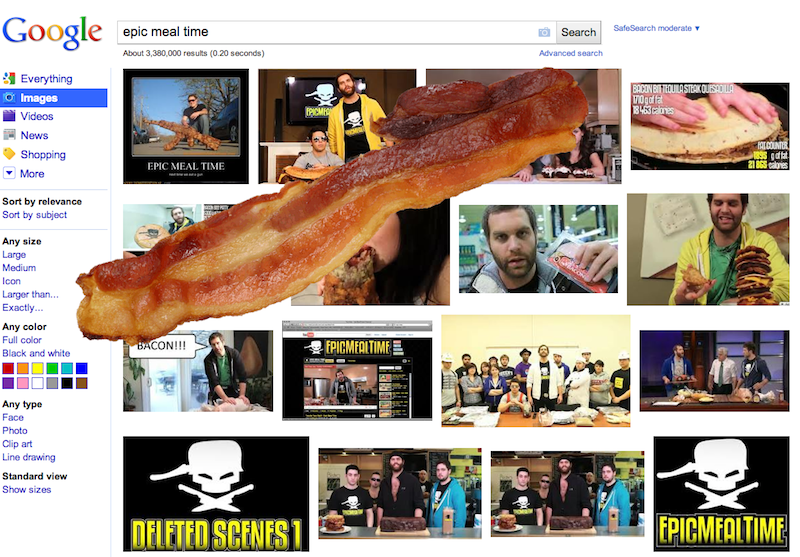Click the Videos filmstrip icon

(9, 117)
